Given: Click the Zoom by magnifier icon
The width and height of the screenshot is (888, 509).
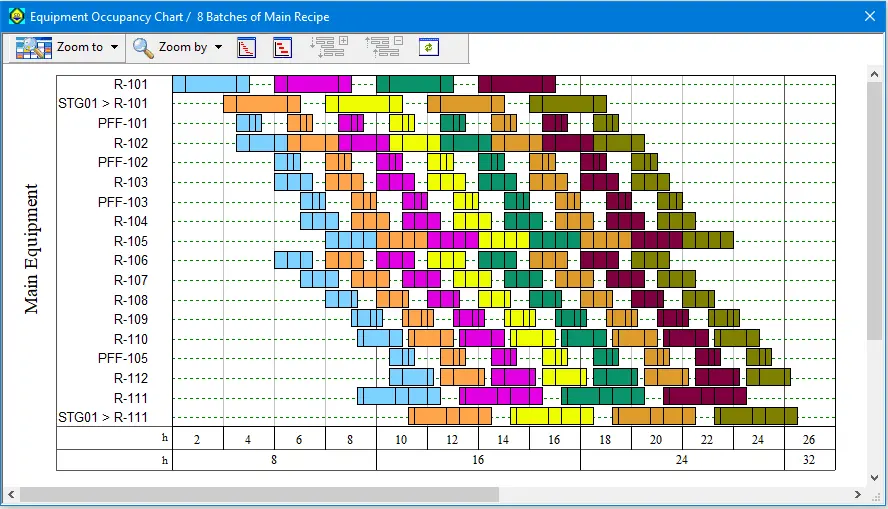Looking at the screenshot, I should tap(143, 47).
